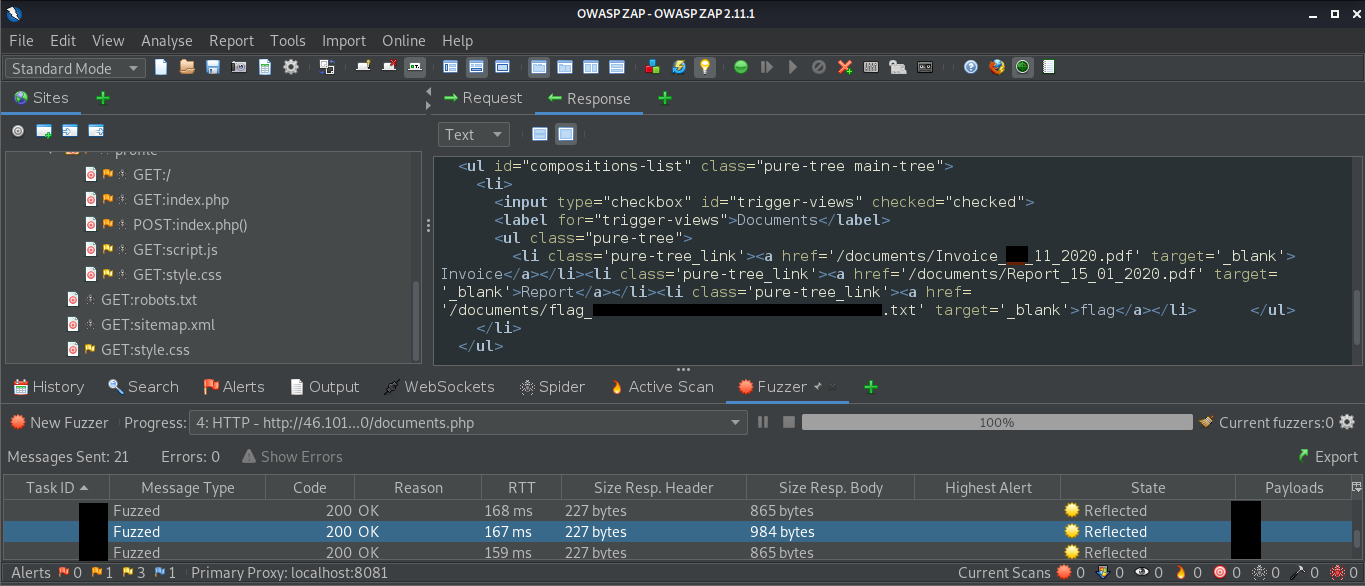Click the Sites tree target scope icon
The width and height of the screenshot is (1365, 586).
(18, 131)
